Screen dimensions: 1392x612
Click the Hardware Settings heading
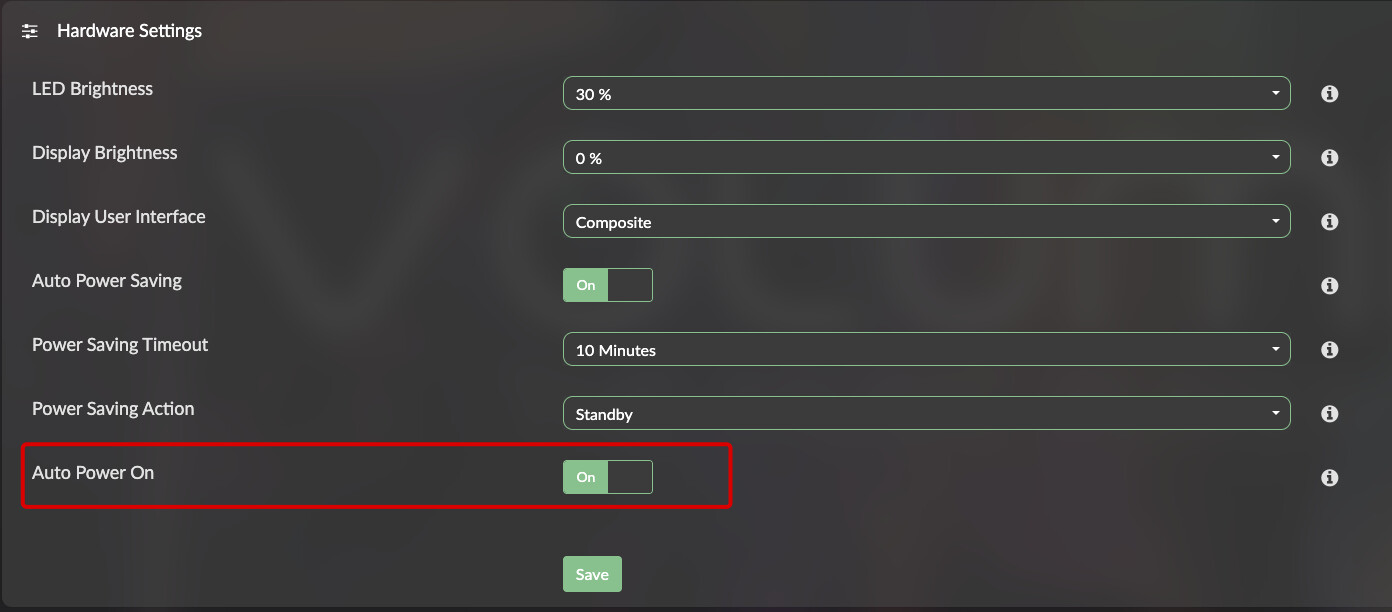[129, 31]
